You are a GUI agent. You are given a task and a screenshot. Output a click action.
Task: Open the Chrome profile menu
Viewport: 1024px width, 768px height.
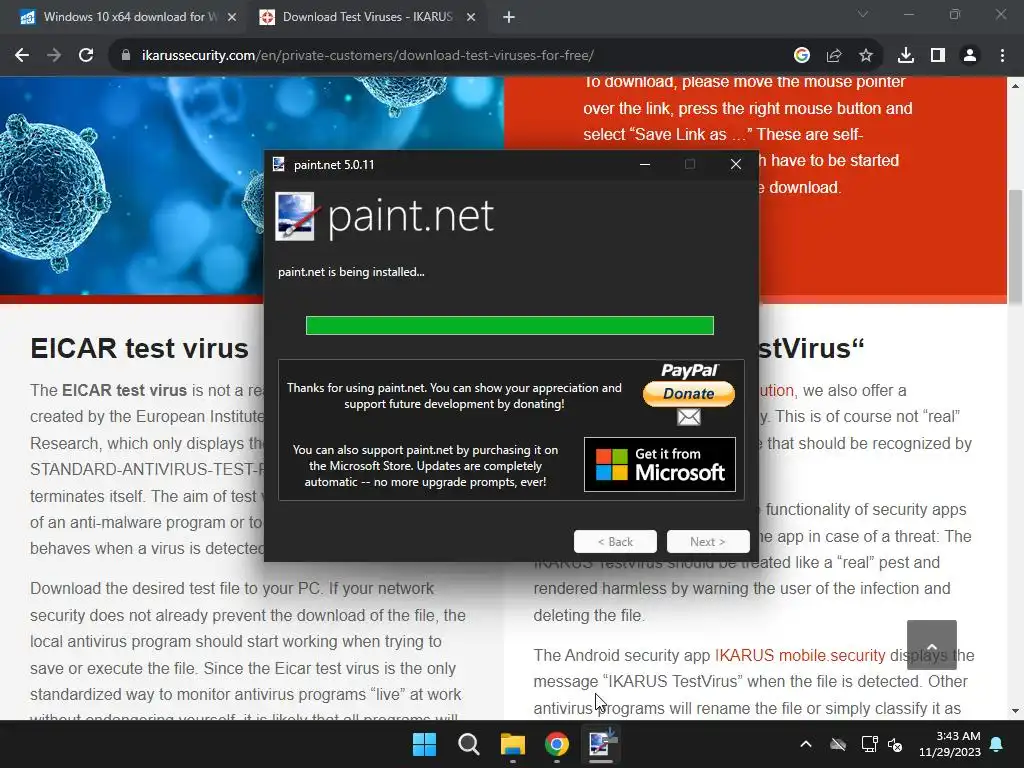970,56
